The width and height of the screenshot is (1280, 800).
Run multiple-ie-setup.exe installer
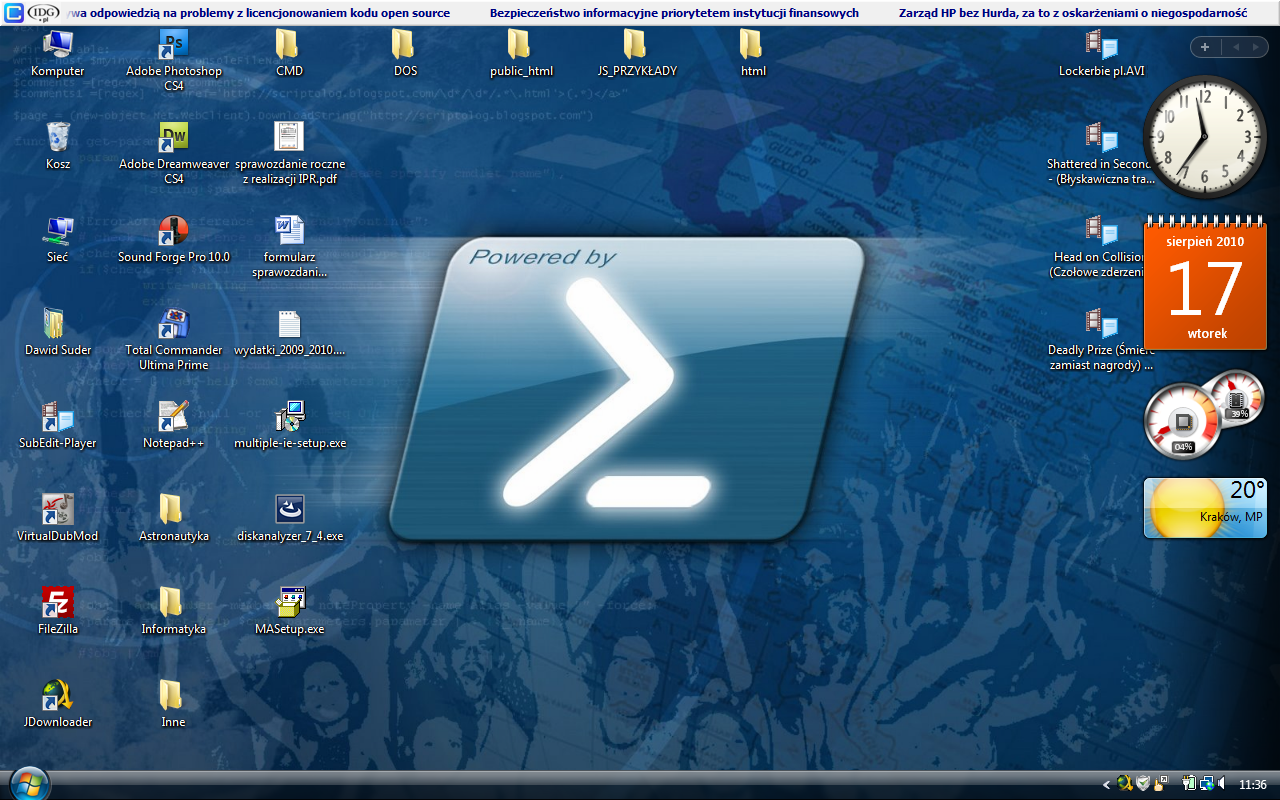(x=290, y=425)
